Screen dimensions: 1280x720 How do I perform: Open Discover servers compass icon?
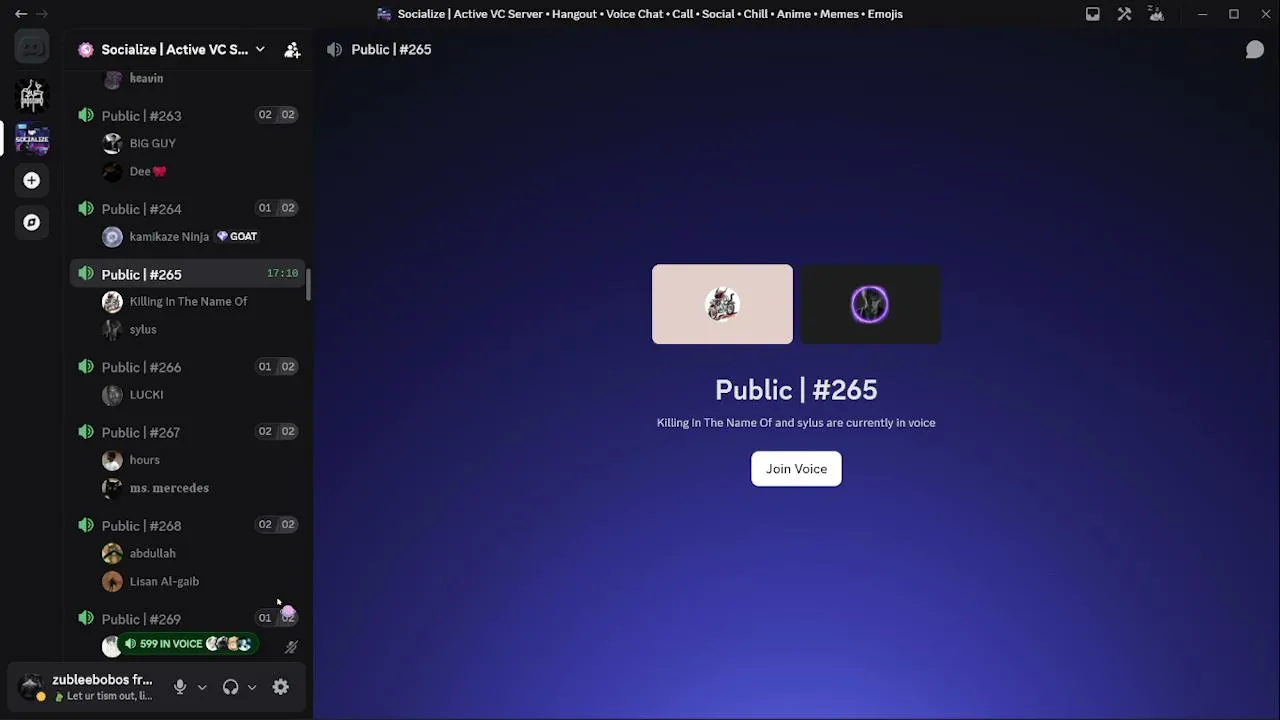pyautogui.click(x=32, y=222)
